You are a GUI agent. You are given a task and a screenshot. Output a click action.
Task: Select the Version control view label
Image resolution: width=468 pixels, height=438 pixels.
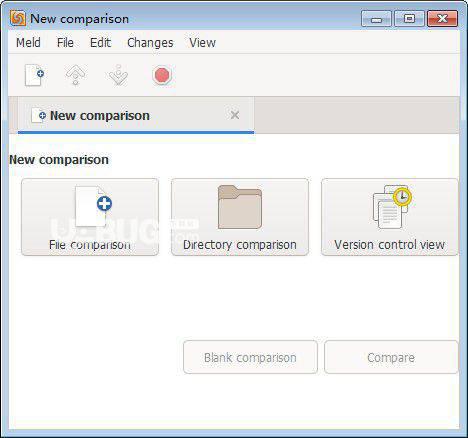click(x=389, y=245)
